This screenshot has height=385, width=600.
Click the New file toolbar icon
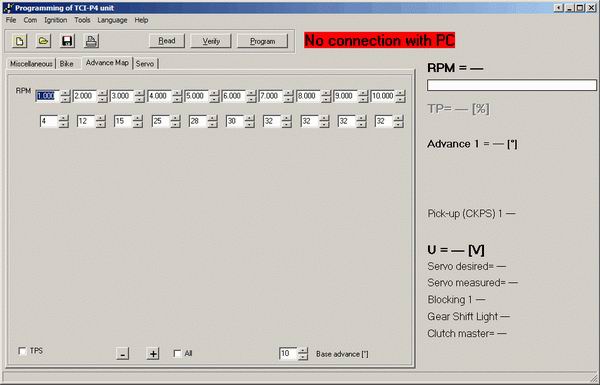[x=20, y=41]
